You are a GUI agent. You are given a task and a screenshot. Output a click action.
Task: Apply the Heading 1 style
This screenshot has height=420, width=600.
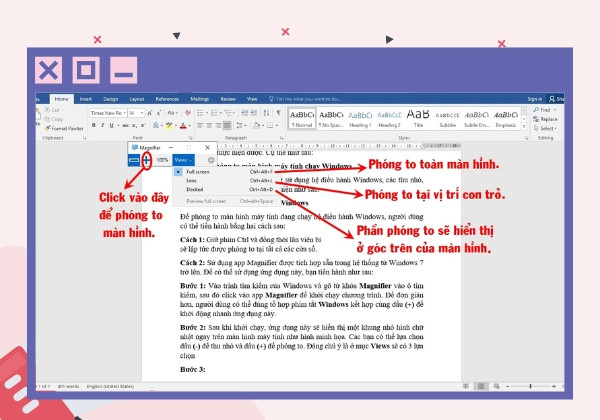360,119
